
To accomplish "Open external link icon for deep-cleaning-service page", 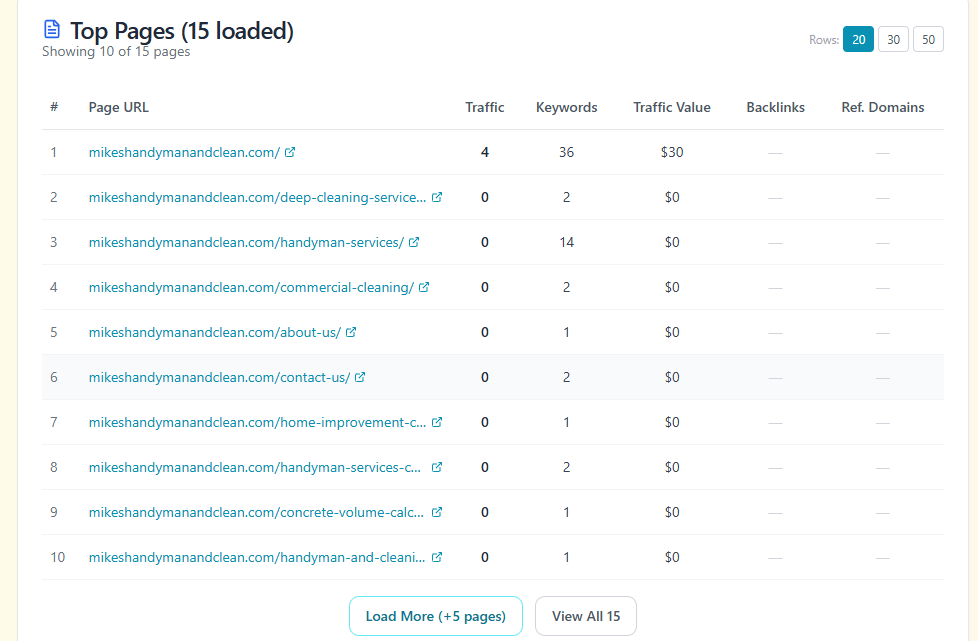I will point(437,198).
